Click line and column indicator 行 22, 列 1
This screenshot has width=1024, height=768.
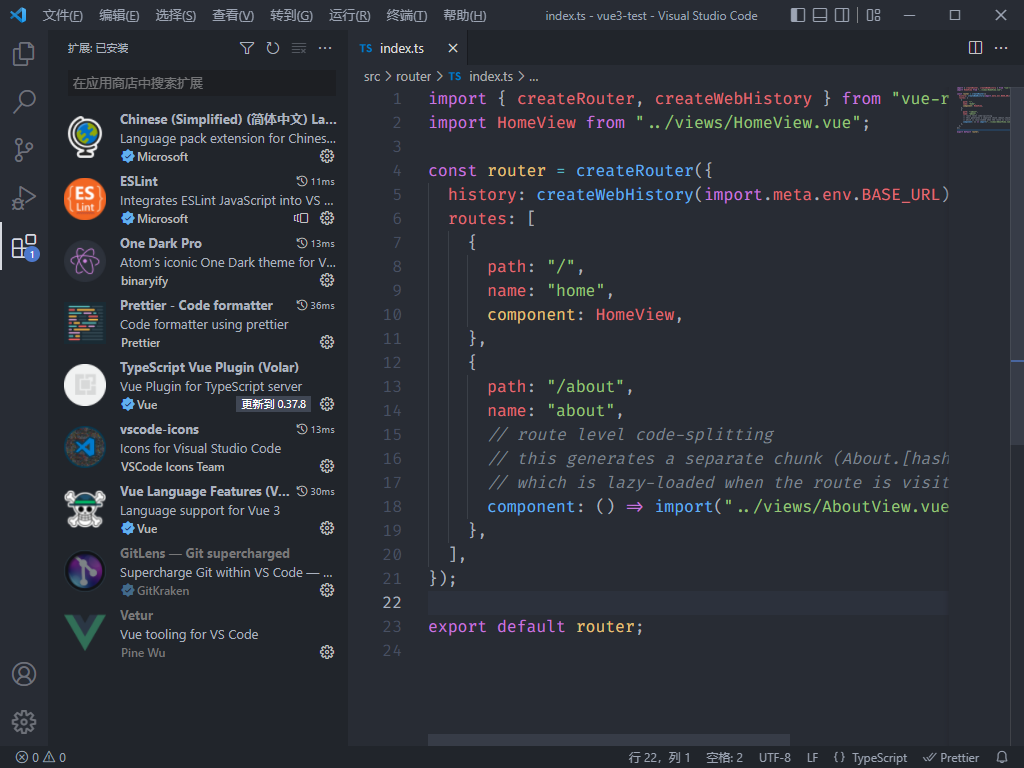coord(659,758)
